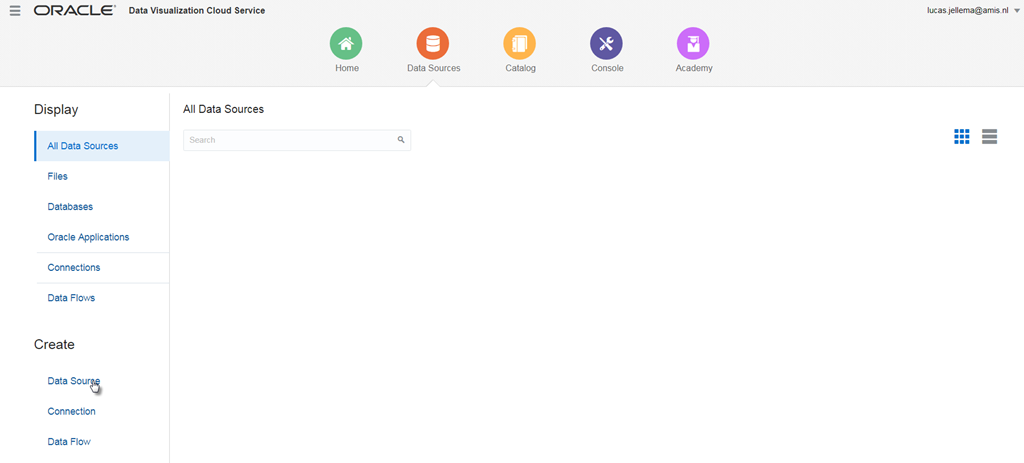Open the hamburger navigation menu
This screenshot has height=463, width=1024.
pyautogui.click(x=15, y=11)
